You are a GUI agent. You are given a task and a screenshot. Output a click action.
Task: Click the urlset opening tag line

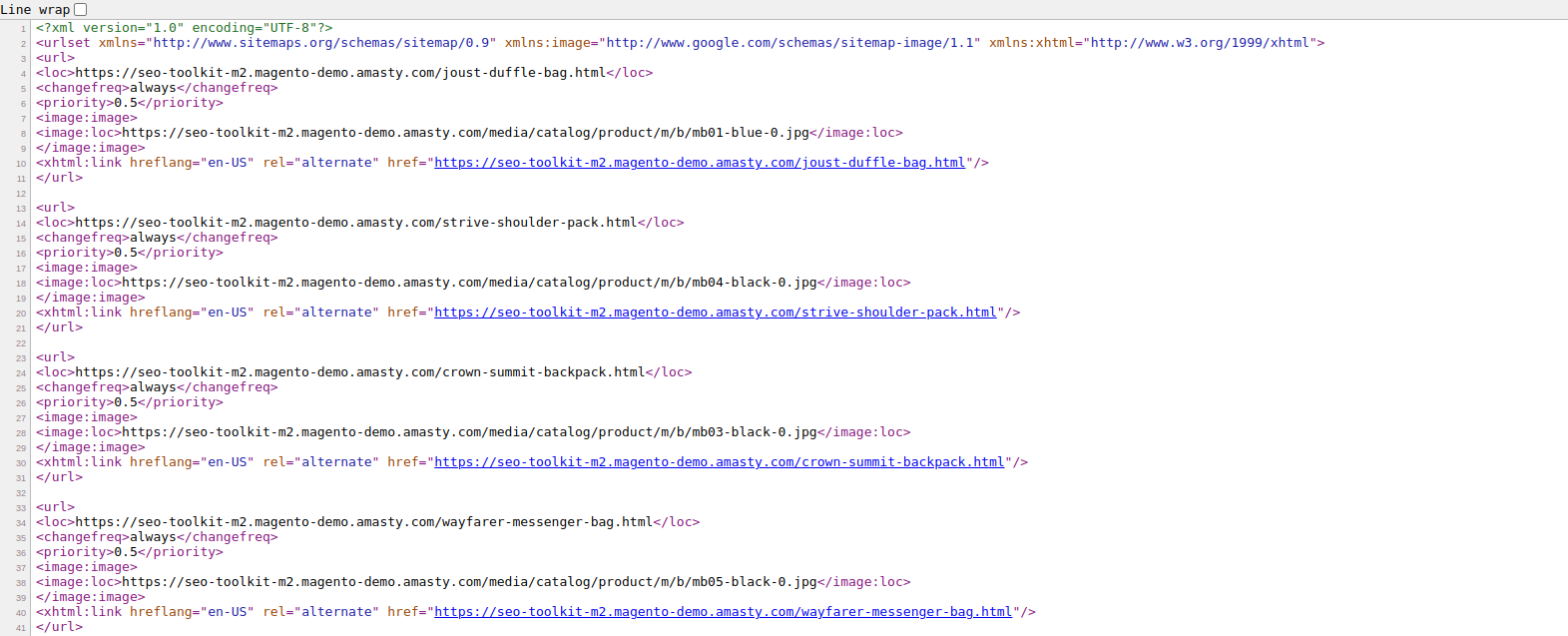point(681,43)
